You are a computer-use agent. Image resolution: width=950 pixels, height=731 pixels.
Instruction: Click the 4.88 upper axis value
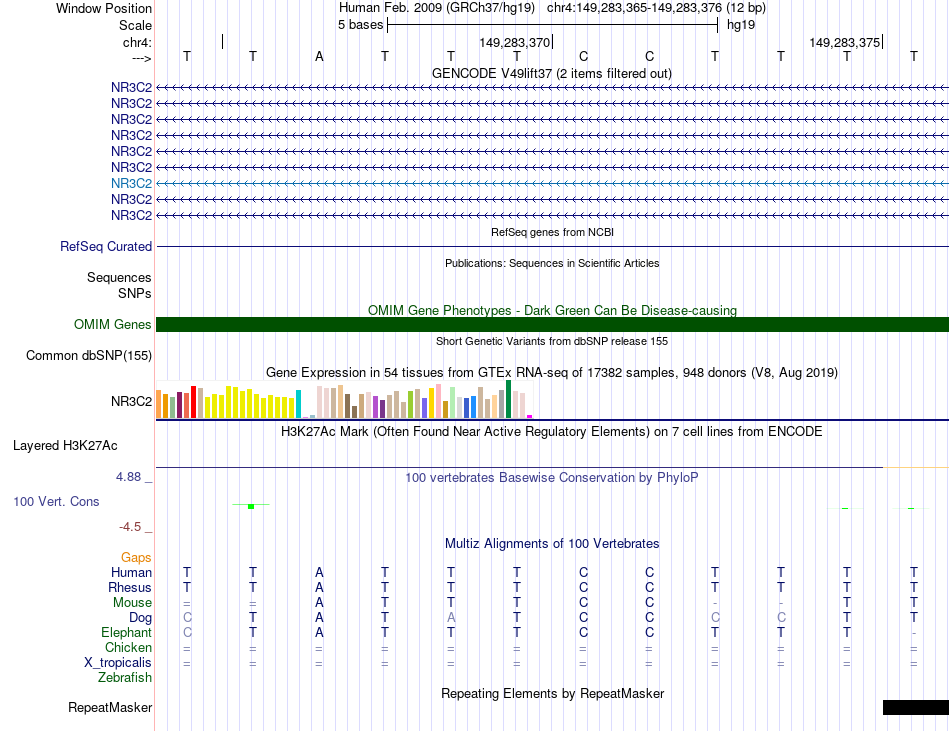(x=128, y=477)
